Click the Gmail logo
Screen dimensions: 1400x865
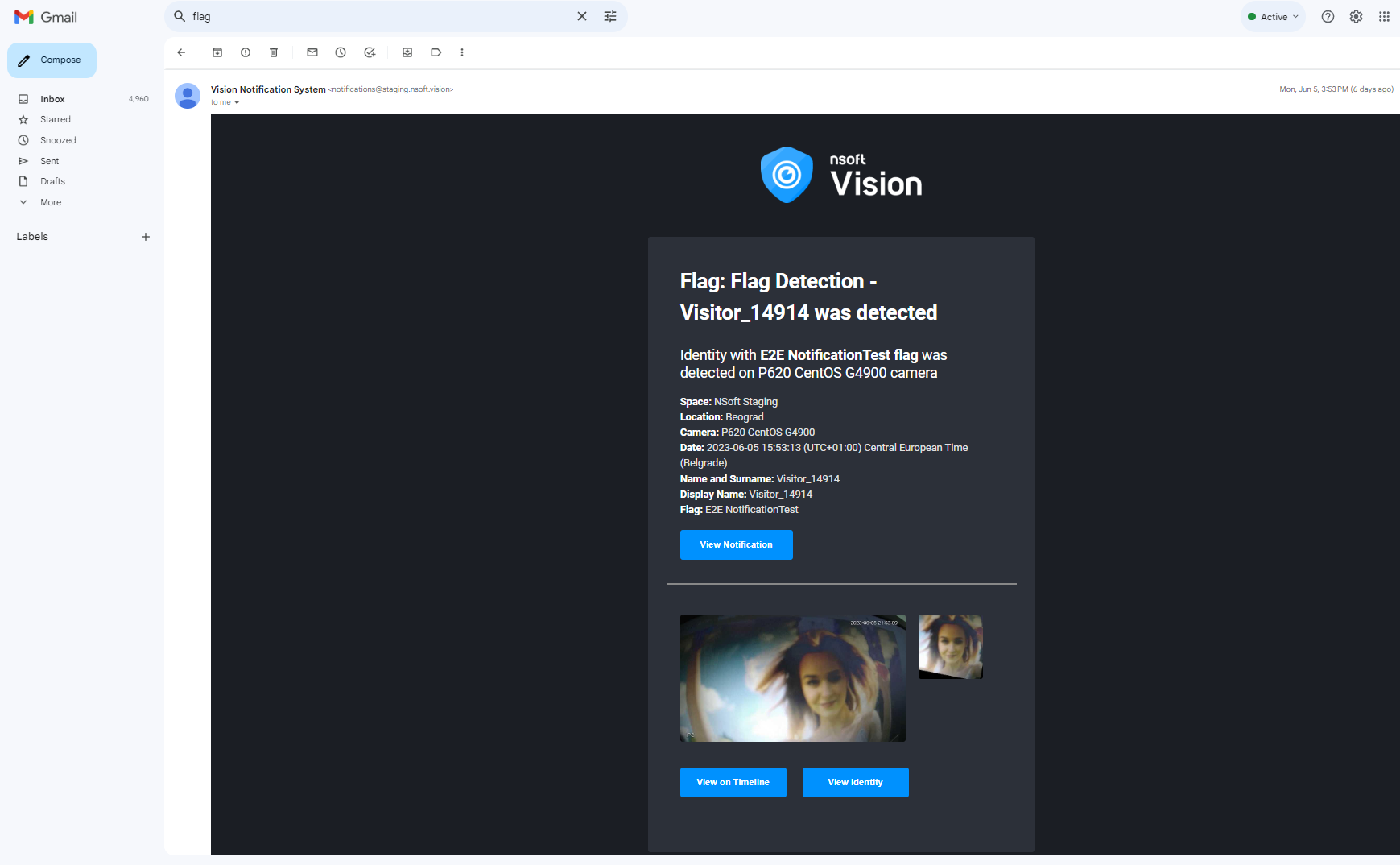pyautogui.click(x=46, y=17)
